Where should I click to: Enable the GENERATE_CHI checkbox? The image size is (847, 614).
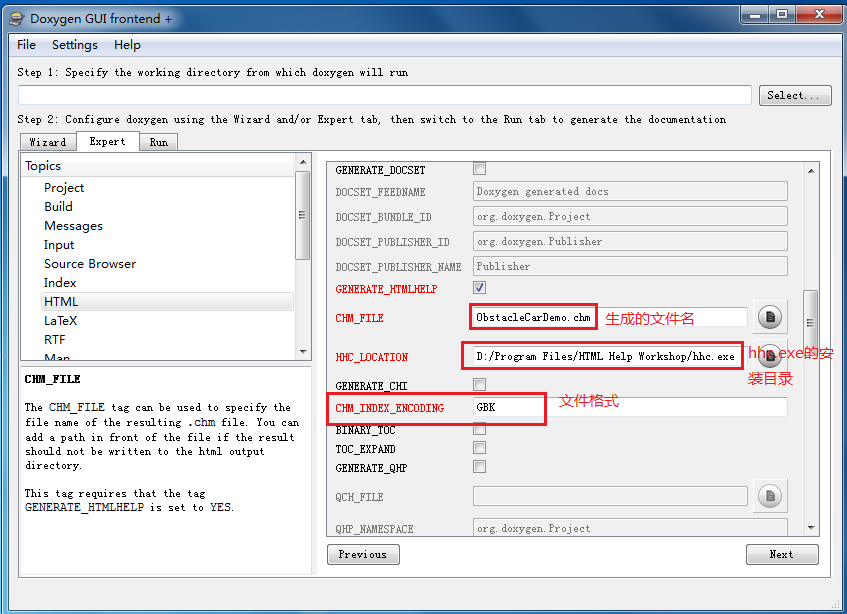pyautogui.click(x=479, y=384)
